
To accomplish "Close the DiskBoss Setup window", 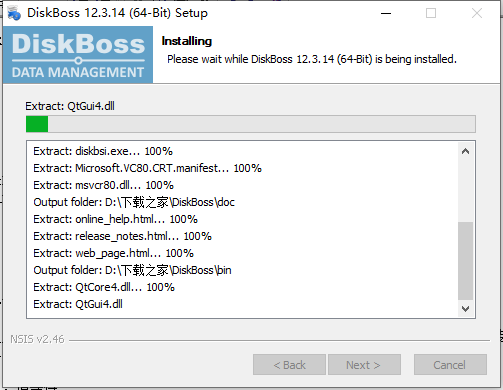I will pos(477,13).
